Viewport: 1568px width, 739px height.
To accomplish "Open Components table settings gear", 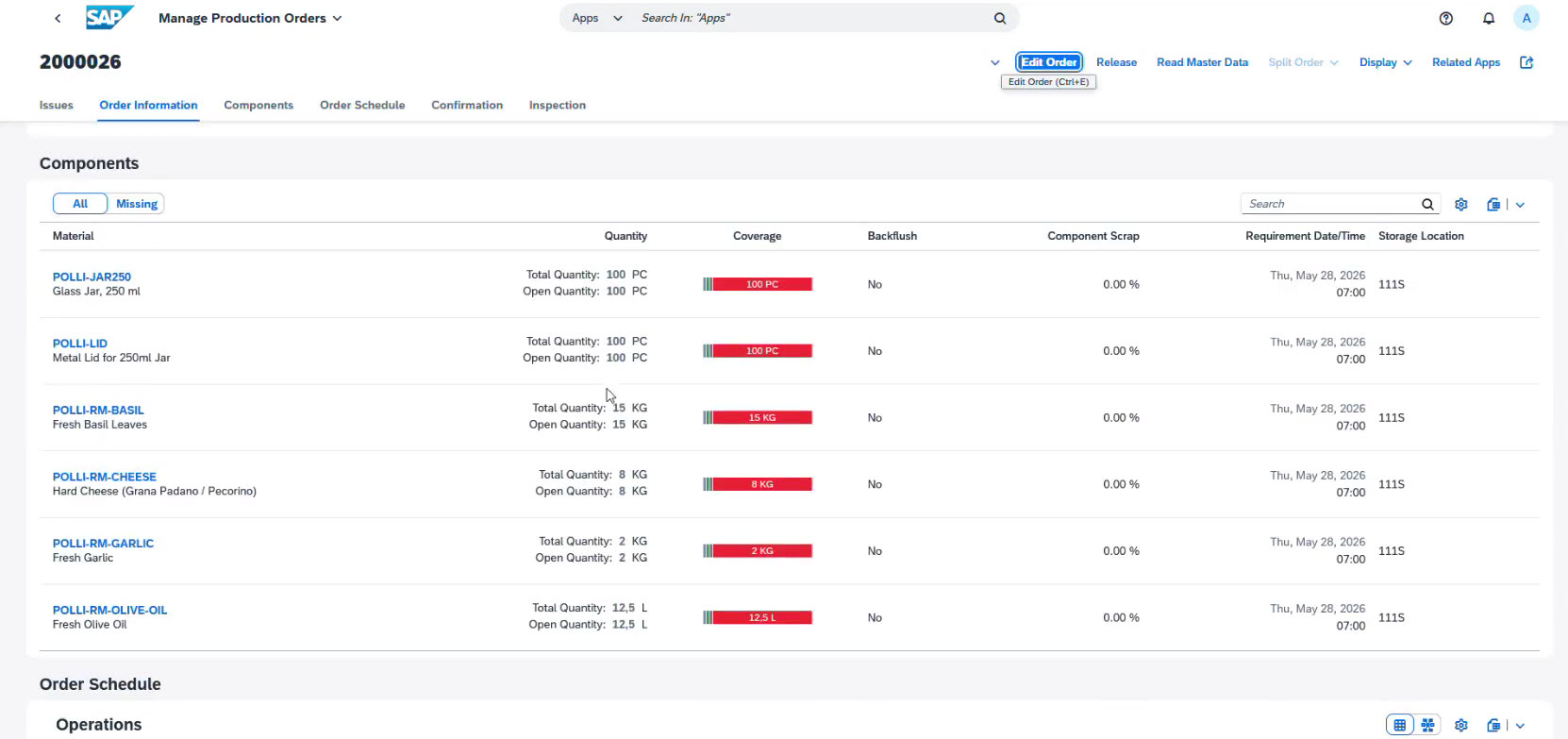I will 1461,204.
